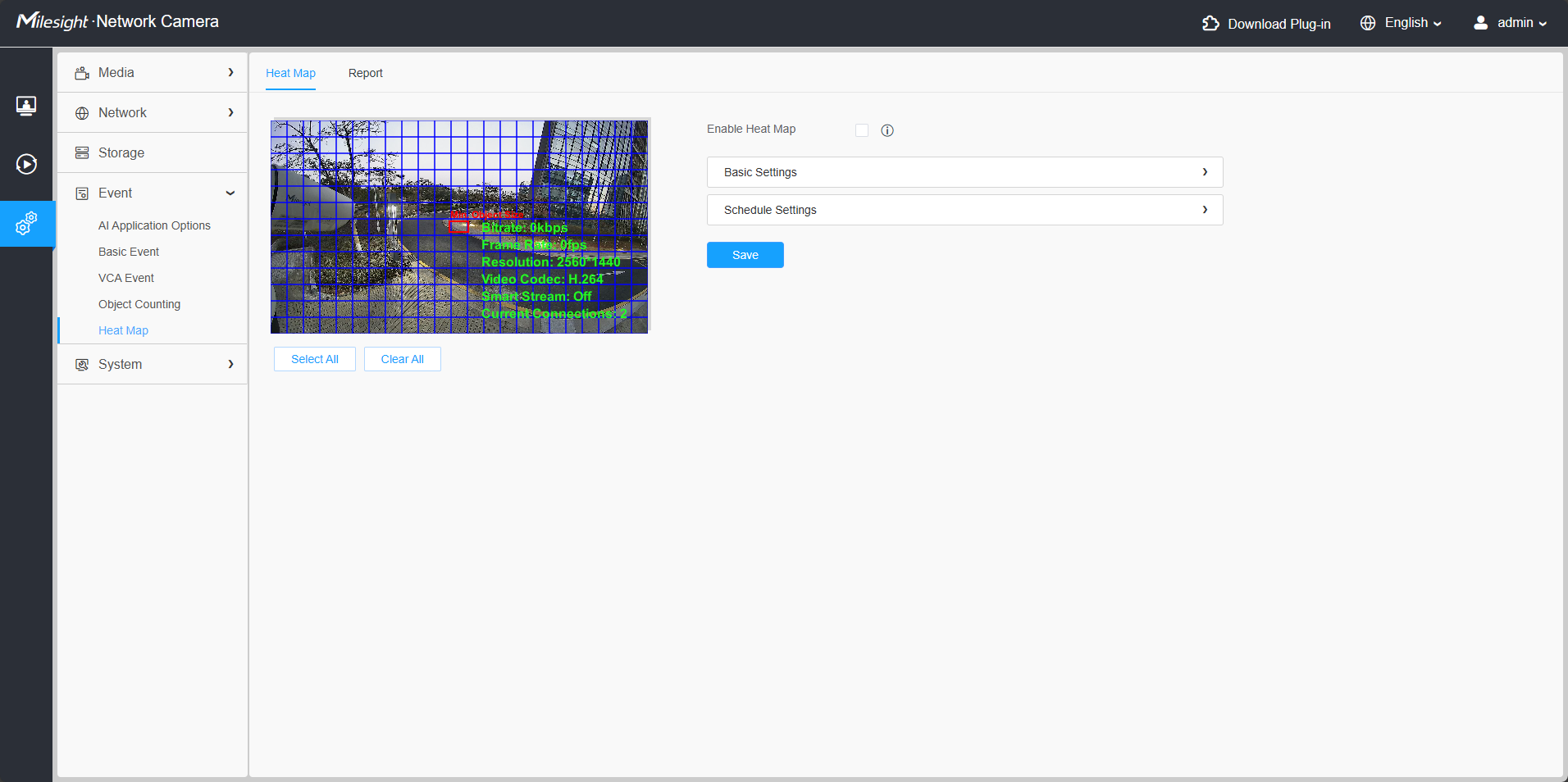
Task: Collapse the Event menu chevron
Action: pyautogui.click(x=230, y=193)
